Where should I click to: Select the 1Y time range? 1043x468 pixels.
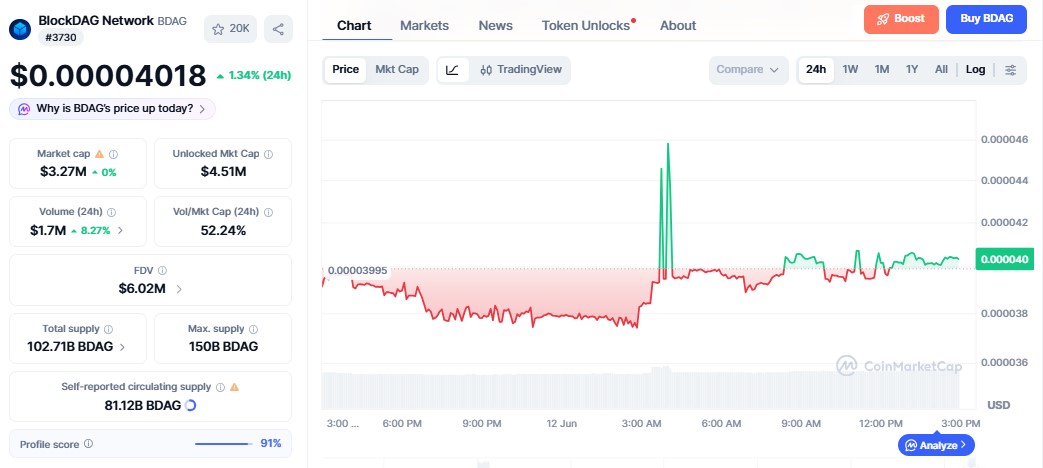point(912,70)
